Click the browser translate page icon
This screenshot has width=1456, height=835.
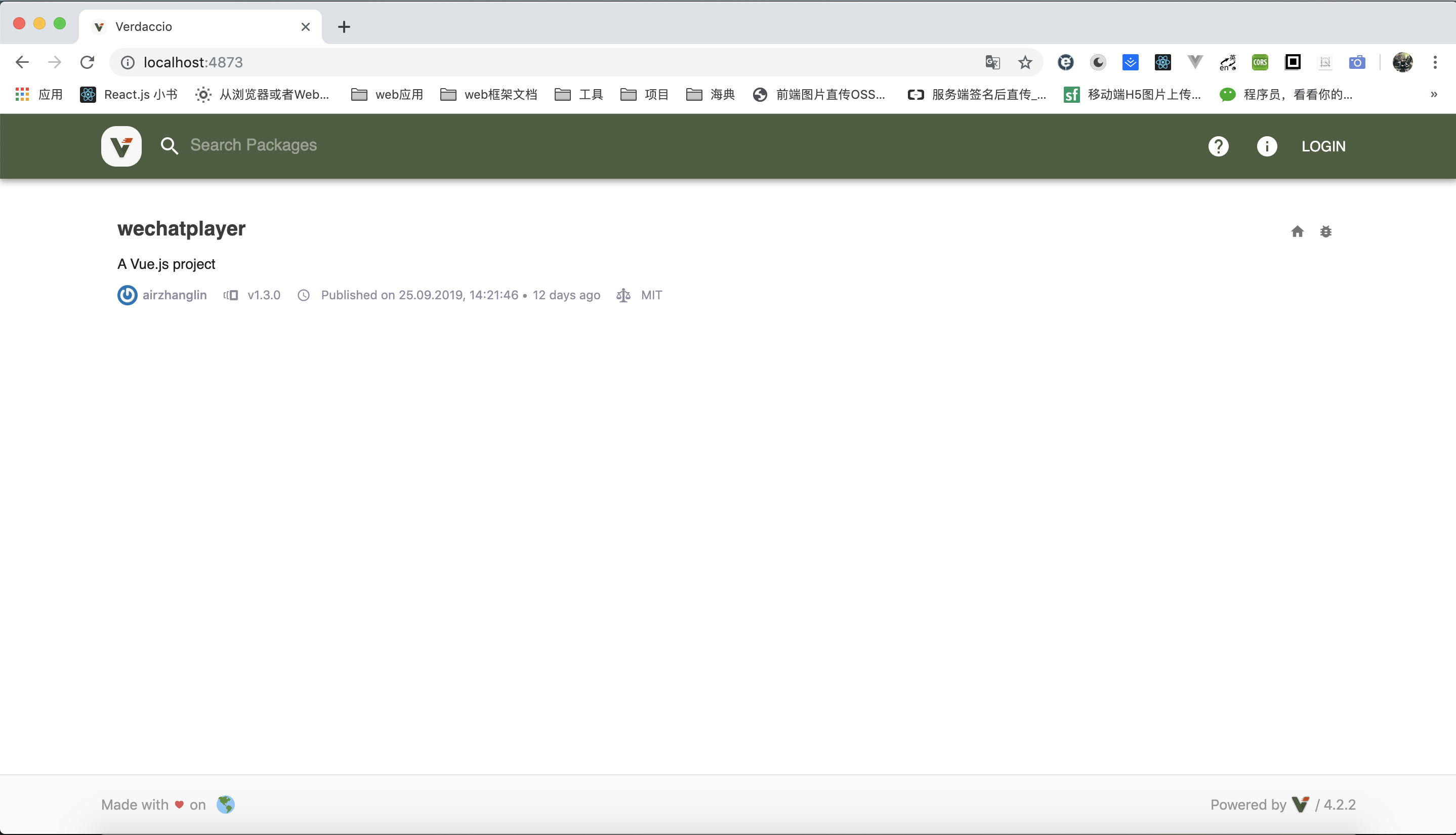[x=992, y=62]
